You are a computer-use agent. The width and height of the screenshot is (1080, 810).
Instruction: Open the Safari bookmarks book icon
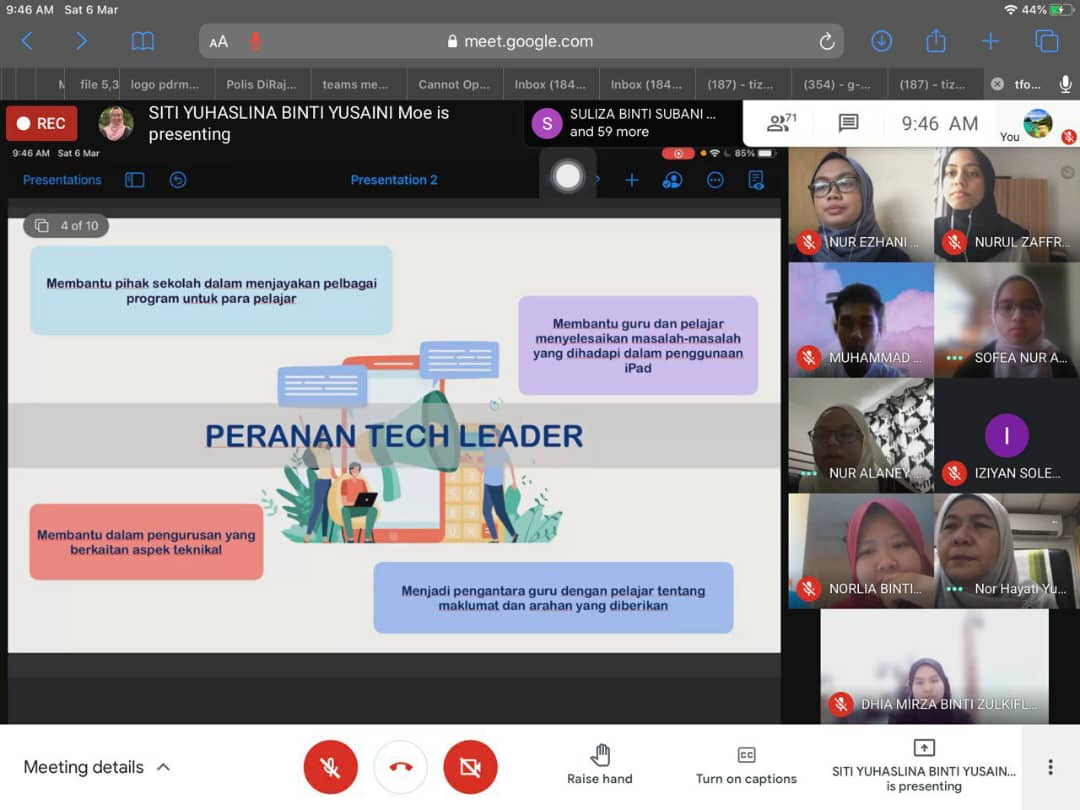tap(143, 41)
